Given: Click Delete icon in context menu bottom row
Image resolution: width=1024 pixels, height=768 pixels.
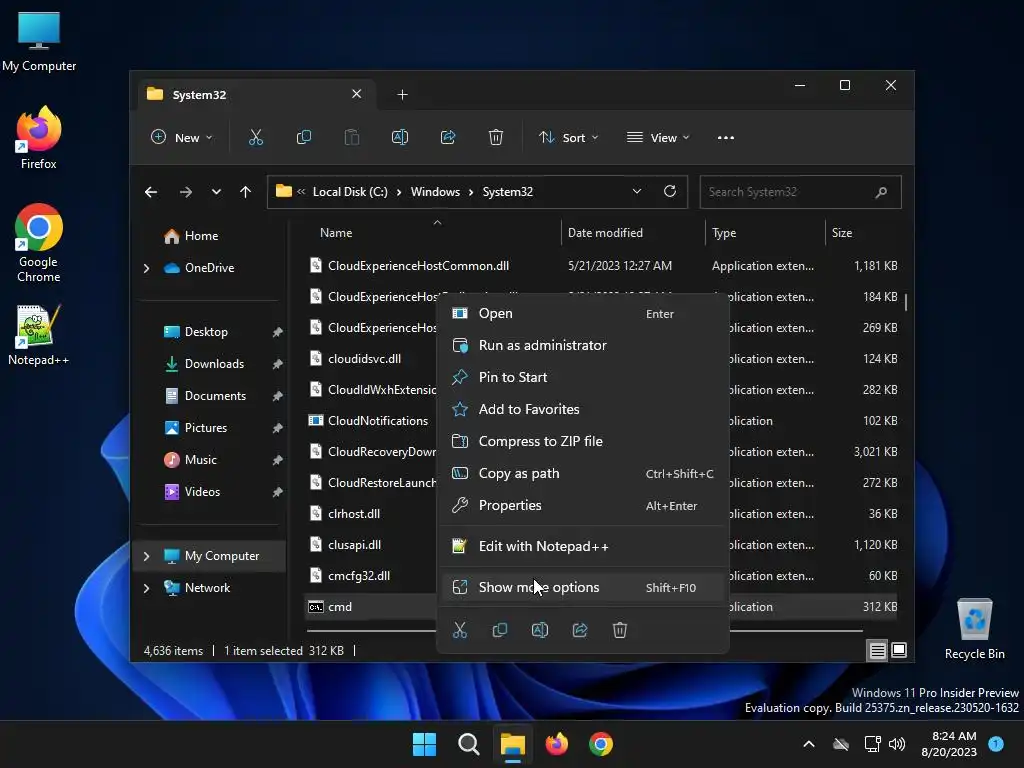Looking at the screenshot, I should tap(620, 630).
